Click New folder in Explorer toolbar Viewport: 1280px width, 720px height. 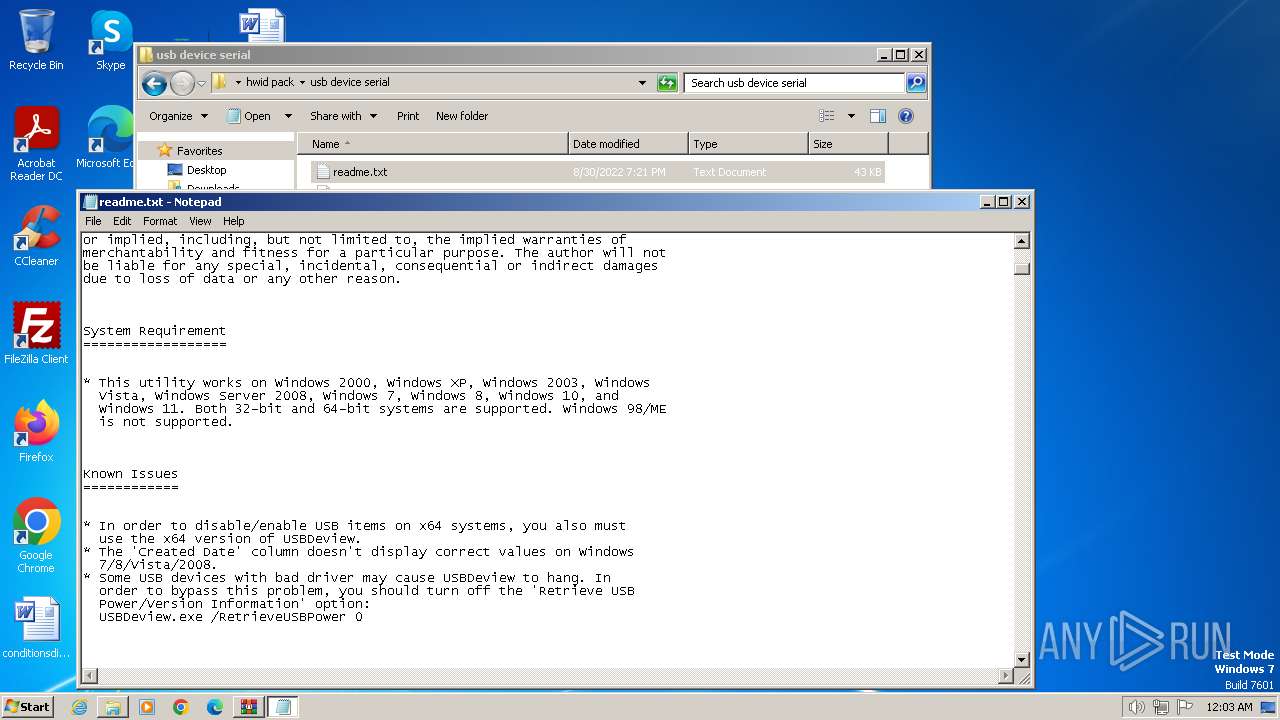pyautogui.click(x=462, y=116)
